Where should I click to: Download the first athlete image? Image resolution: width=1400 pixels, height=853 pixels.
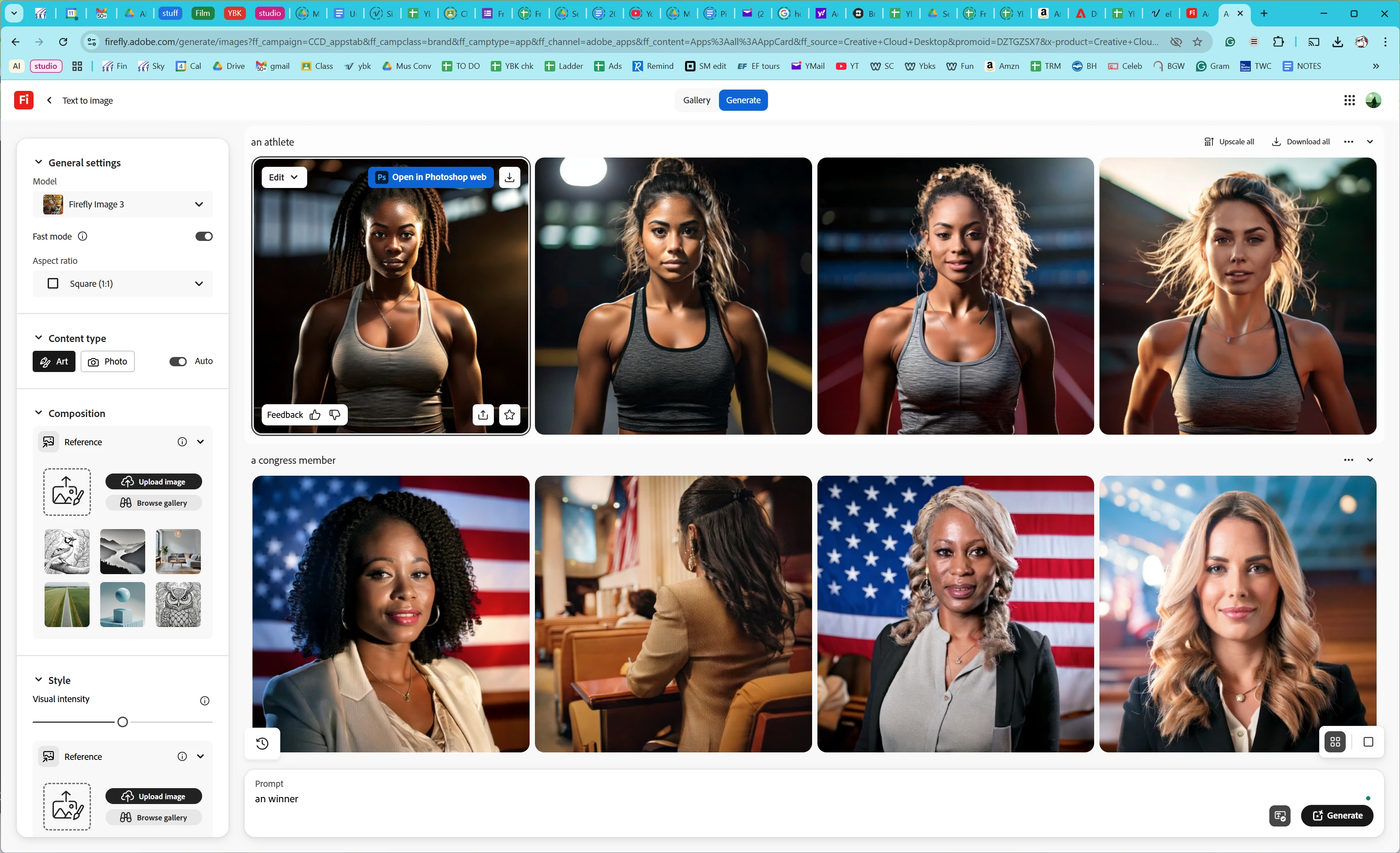click(x=510, y=177)
